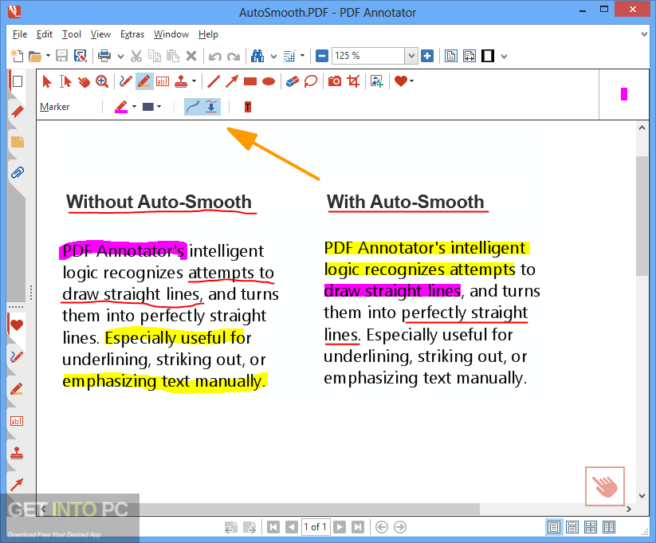656x543 pixels.
Task: Go to the first page button
Action: 273,527
